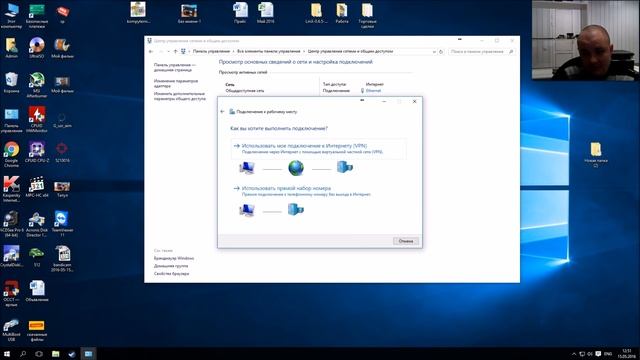The width and height of the screenshot is (640, 360).
Task: Open the Windows Start menu
Action: 7,354
